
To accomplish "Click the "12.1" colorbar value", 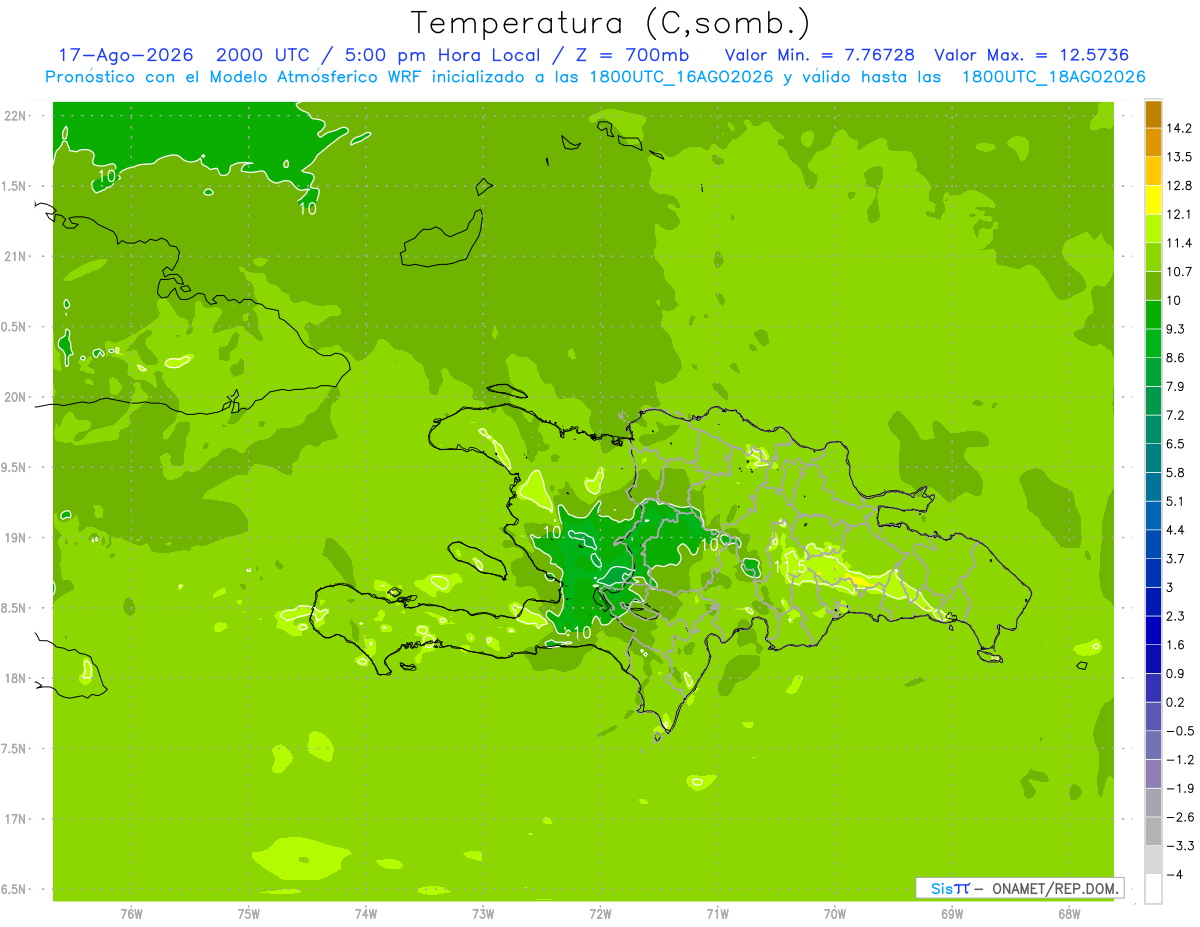I will click(1179, 215).
